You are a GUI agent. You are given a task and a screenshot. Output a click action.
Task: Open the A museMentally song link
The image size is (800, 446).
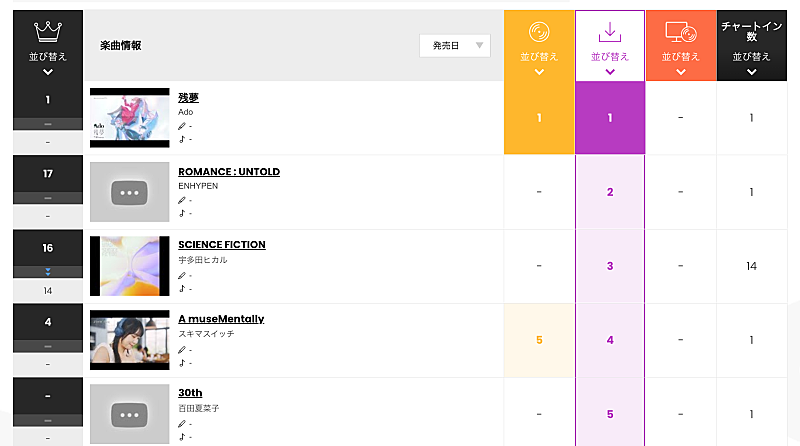(221, 319)
